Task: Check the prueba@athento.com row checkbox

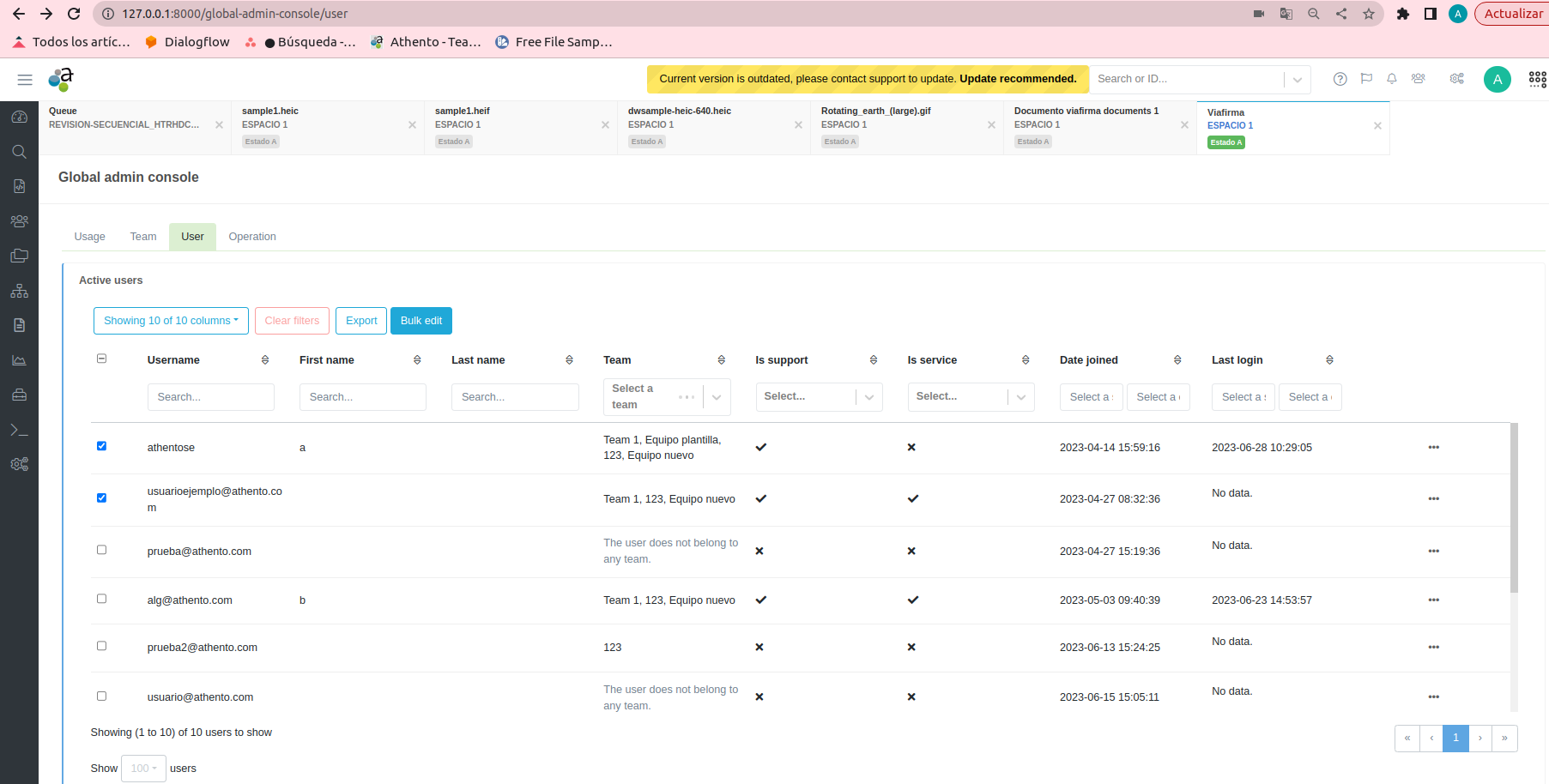Action: coord(101,550)
